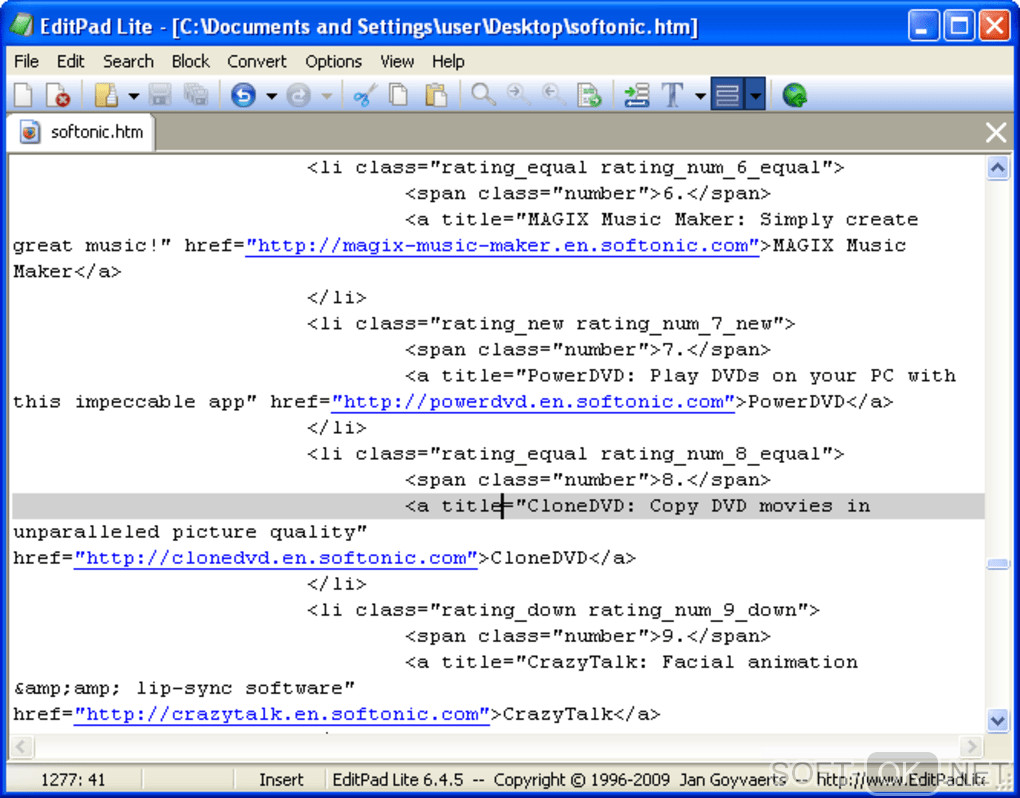Click text span class number 8.
Image resolution: width=1020 pixels, height=798 pixels.
pos(588,480)
